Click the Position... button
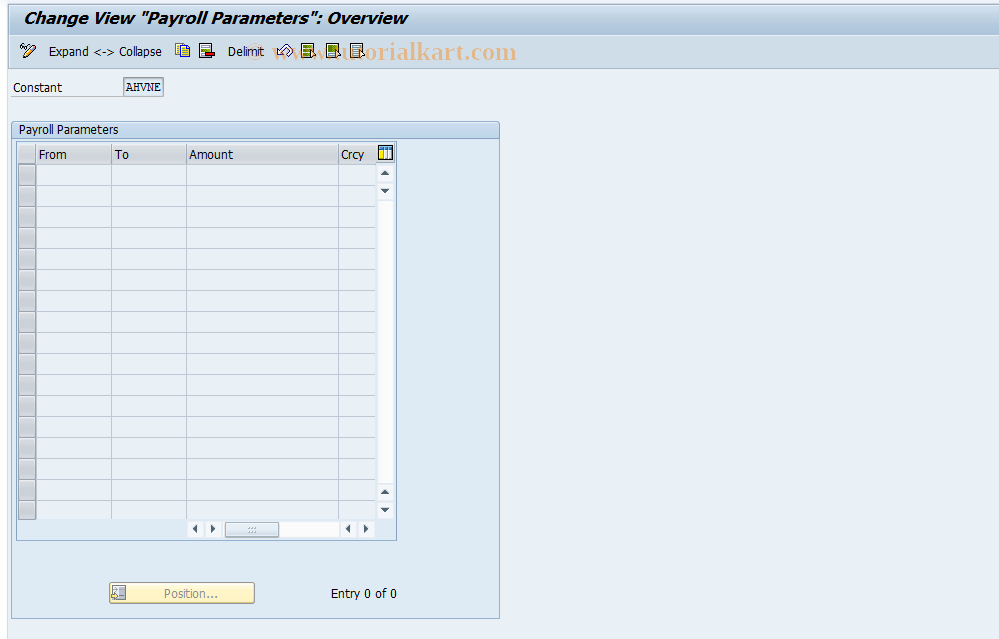Viewport: 999px width, 639px height. [182, 593]
